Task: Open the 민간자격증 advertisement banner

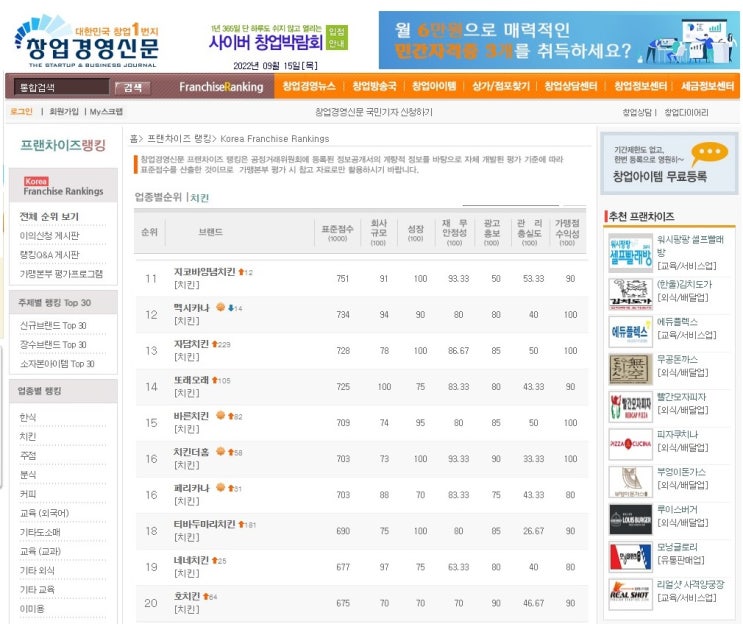Action: click(559, 40)
